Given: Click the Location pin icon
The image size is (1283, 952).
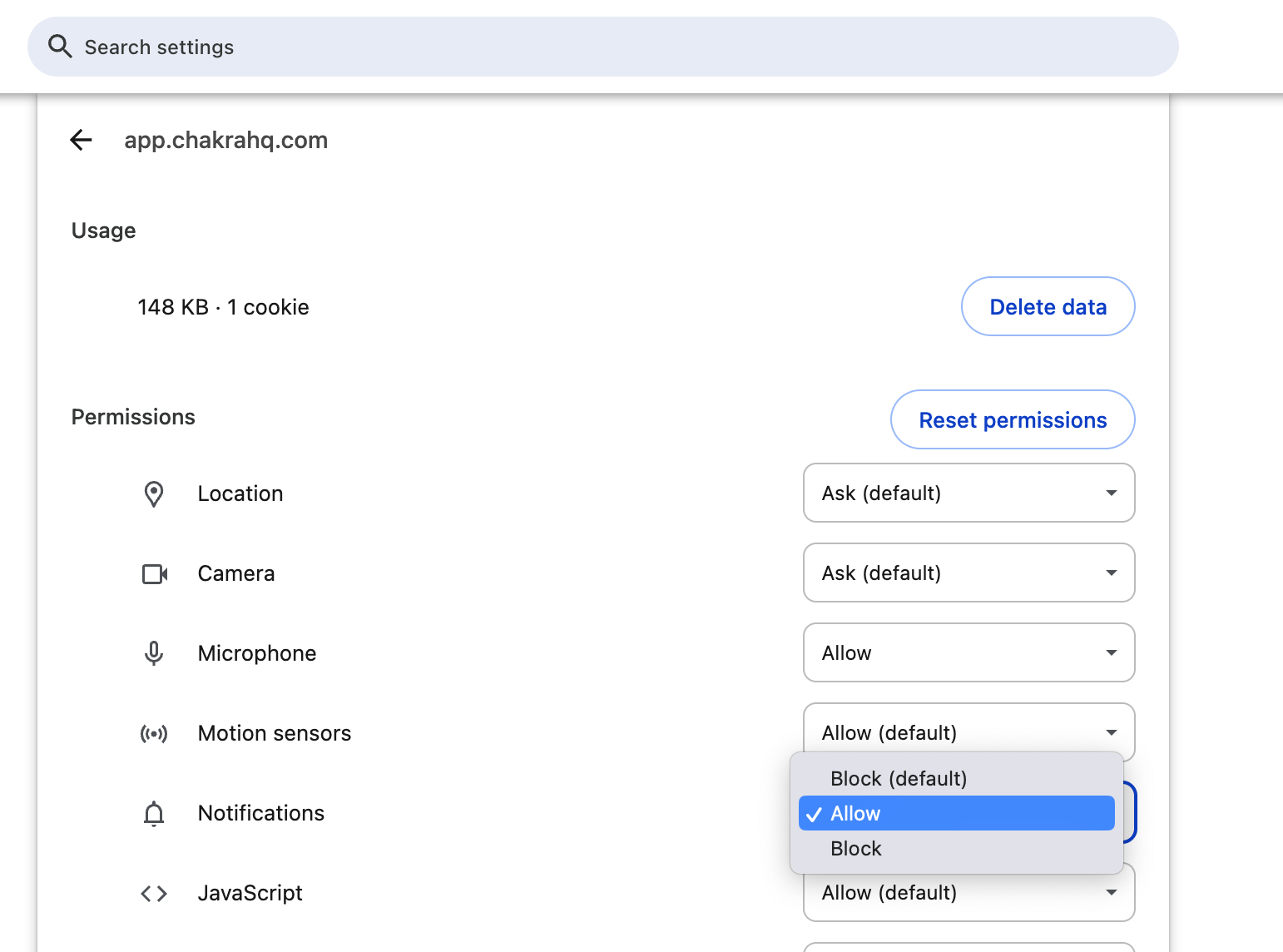Looking at the screenshot, I should point(154,493).
